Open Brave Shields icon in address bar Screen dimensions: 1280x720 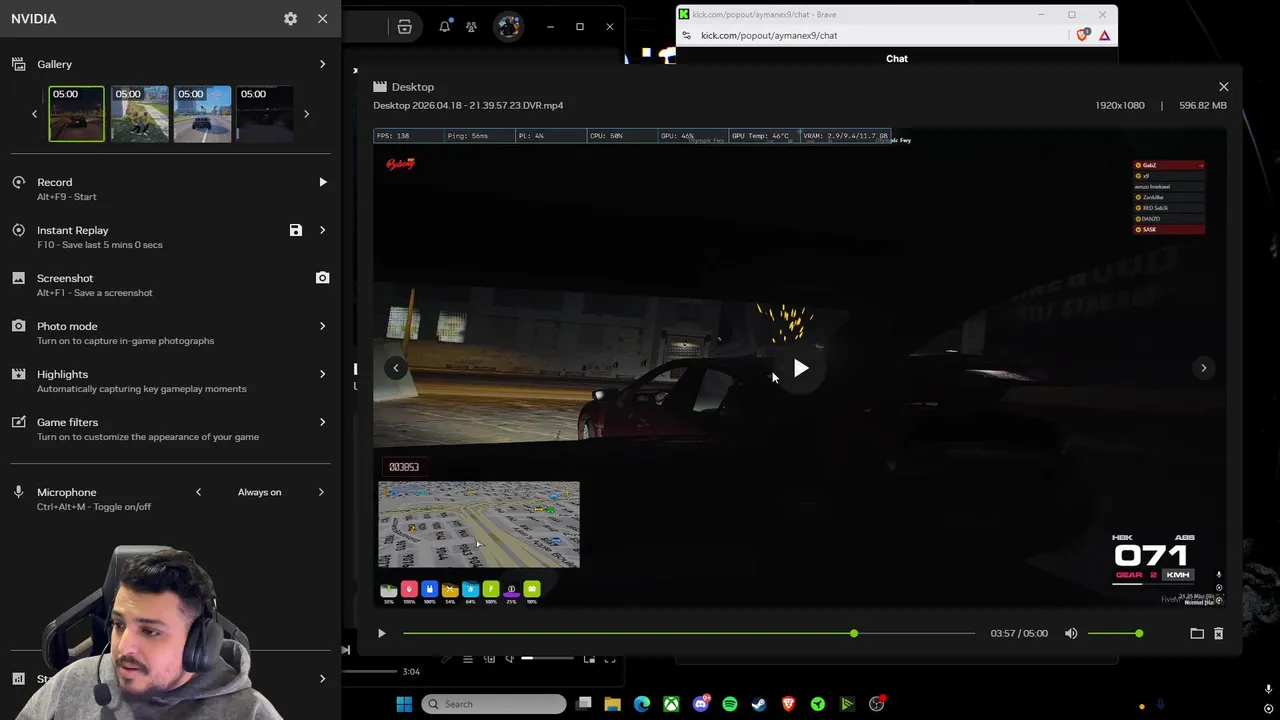(1083, 35)
